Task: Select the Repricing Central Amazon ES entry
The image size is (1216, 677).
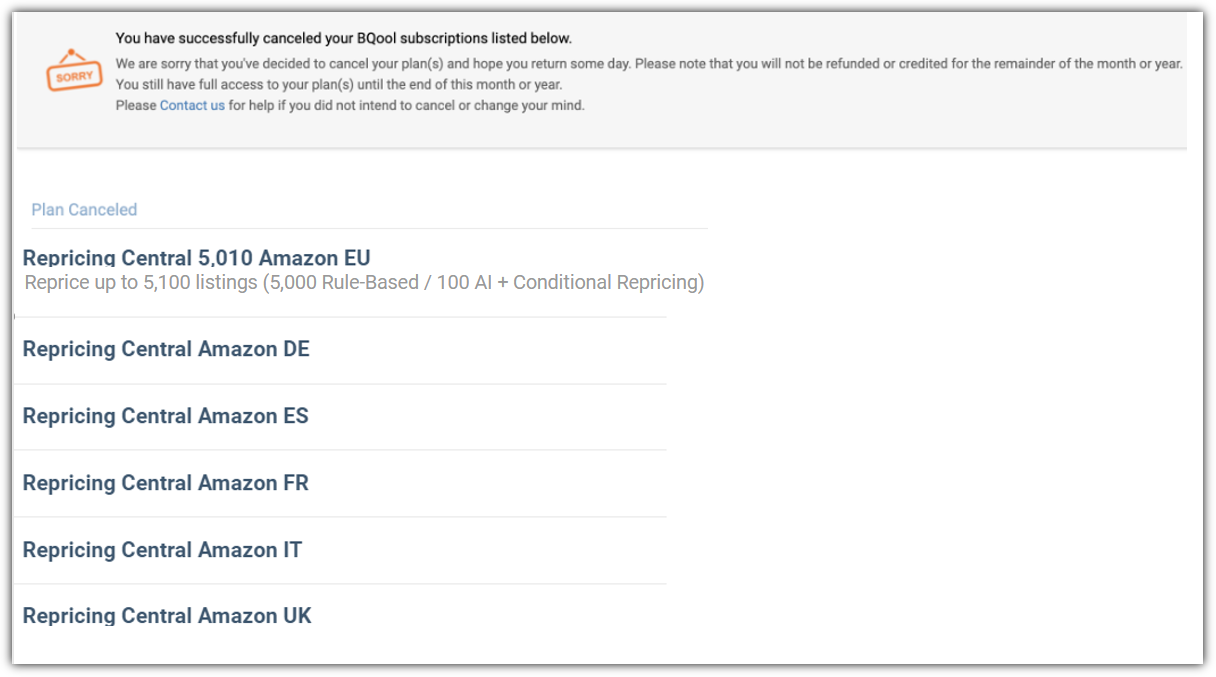Action: (165, 416)
